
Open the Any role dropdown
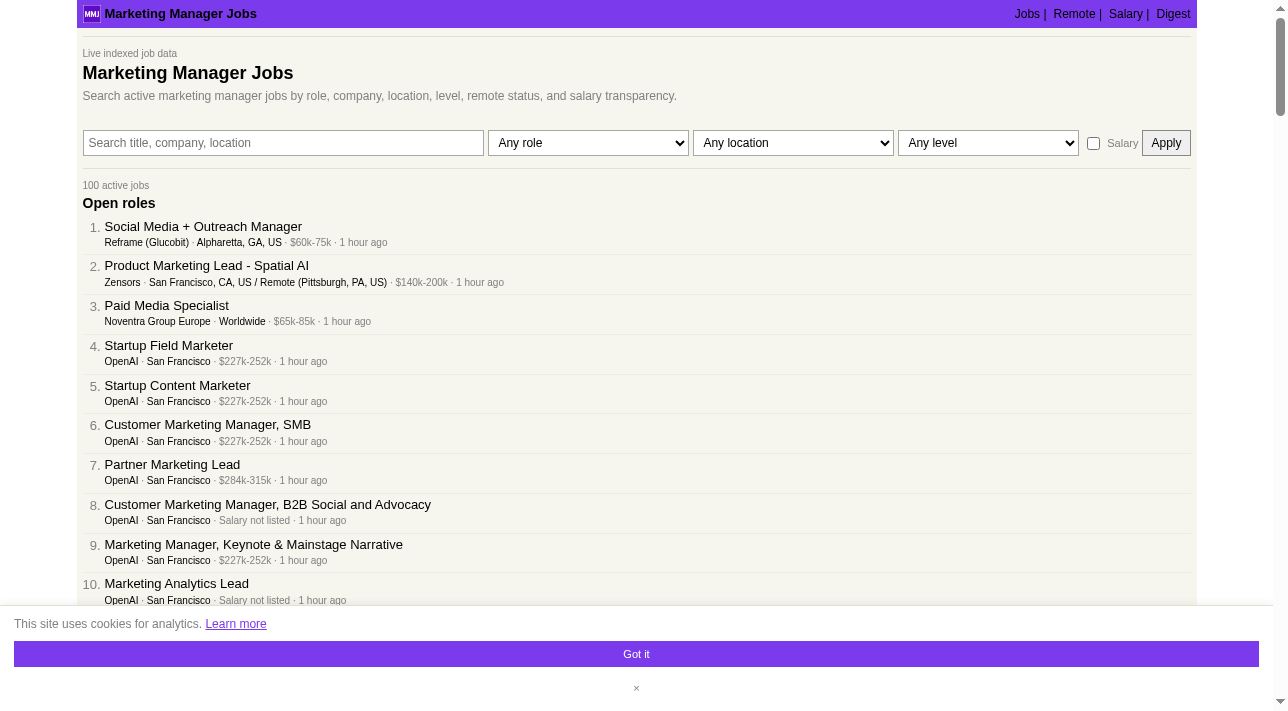(x=588, y=143)
